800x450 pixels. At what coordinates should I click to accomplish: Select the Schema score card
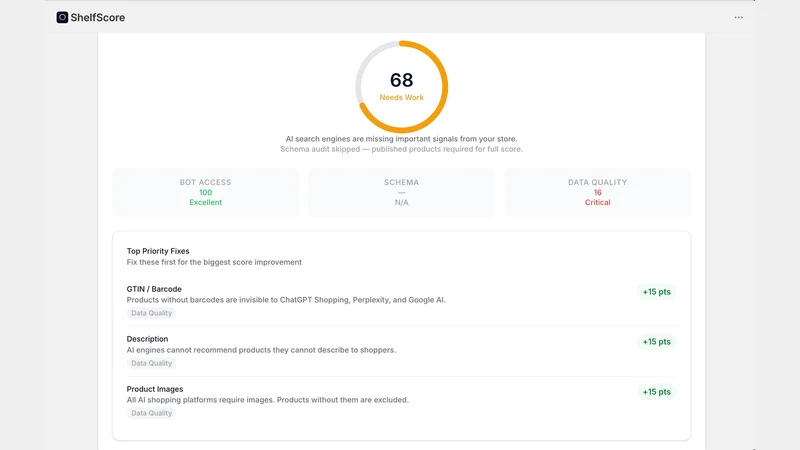402,192
